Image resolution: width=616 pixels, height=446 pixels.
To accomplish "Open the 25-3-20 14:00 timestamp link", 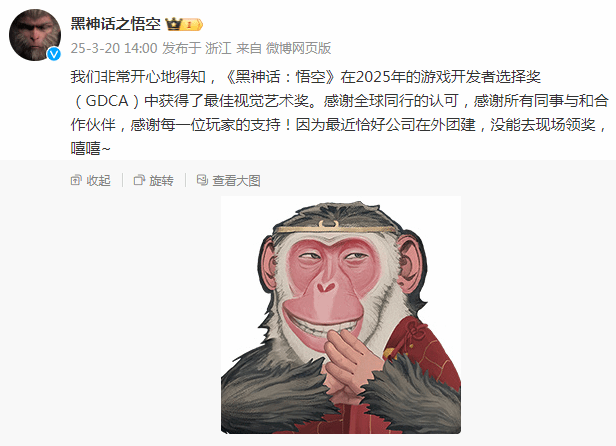I will [114, 48].
